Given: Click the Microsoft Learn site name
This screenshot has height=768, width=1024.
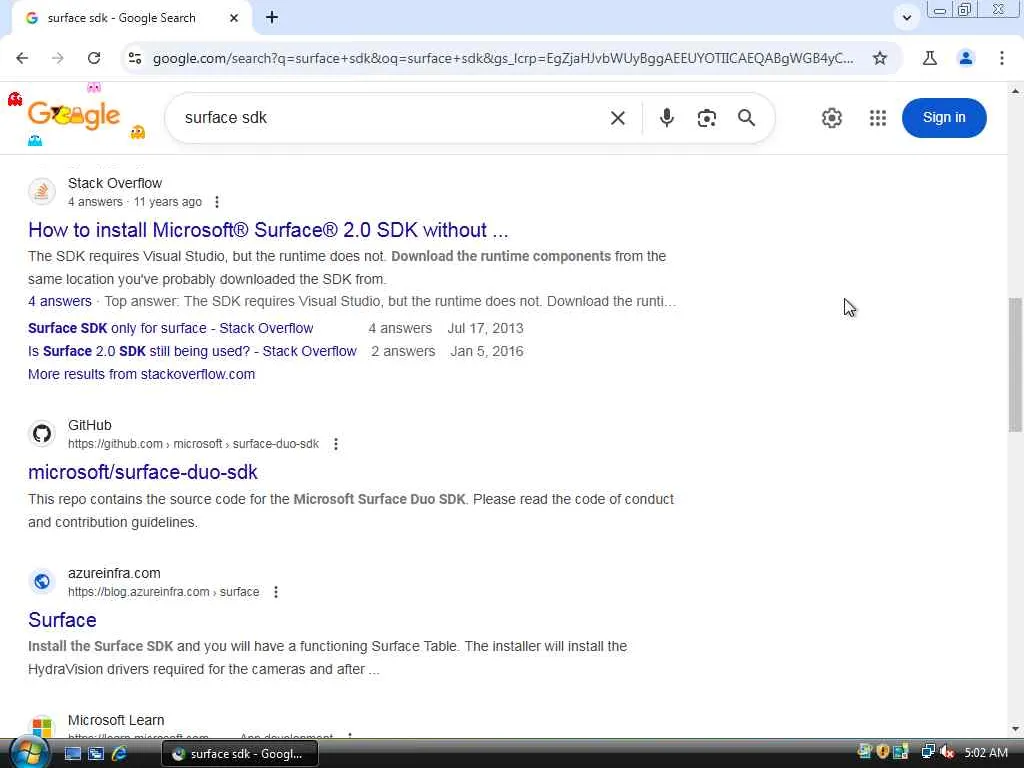Looking at the screenshot, I should (116, 720).
